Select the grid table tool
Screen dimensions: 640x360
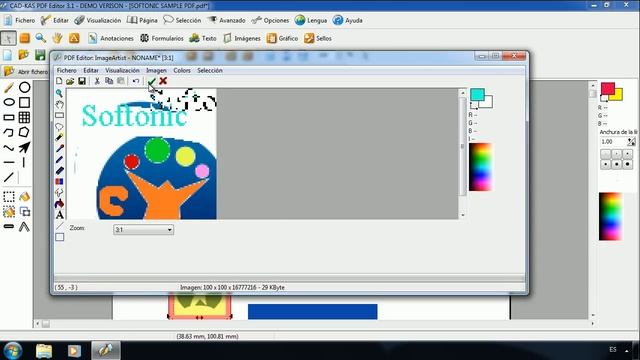point(24,117)
